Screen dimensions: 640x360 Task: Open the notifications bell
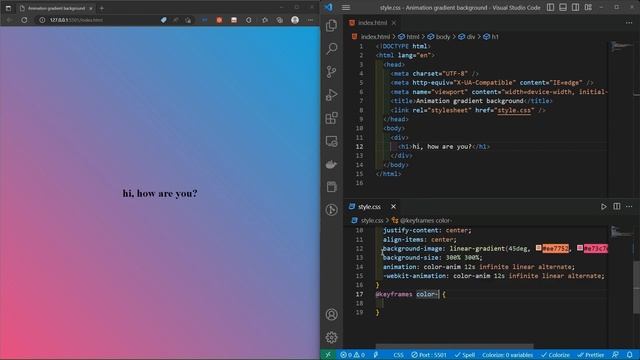click(x=629, y=355)
